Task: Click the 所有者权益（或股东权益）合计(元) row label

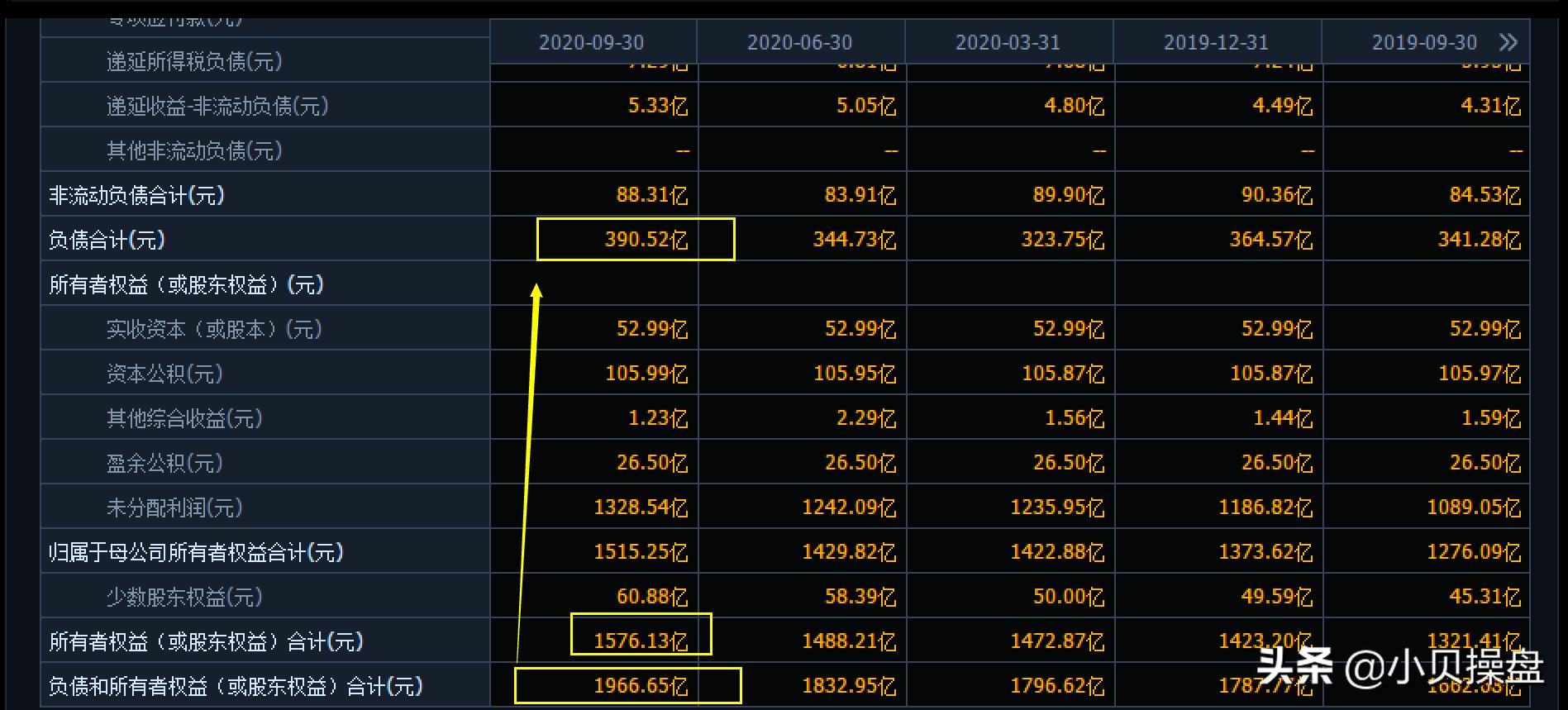Action: pyautogui.click(x=206, y=641)
